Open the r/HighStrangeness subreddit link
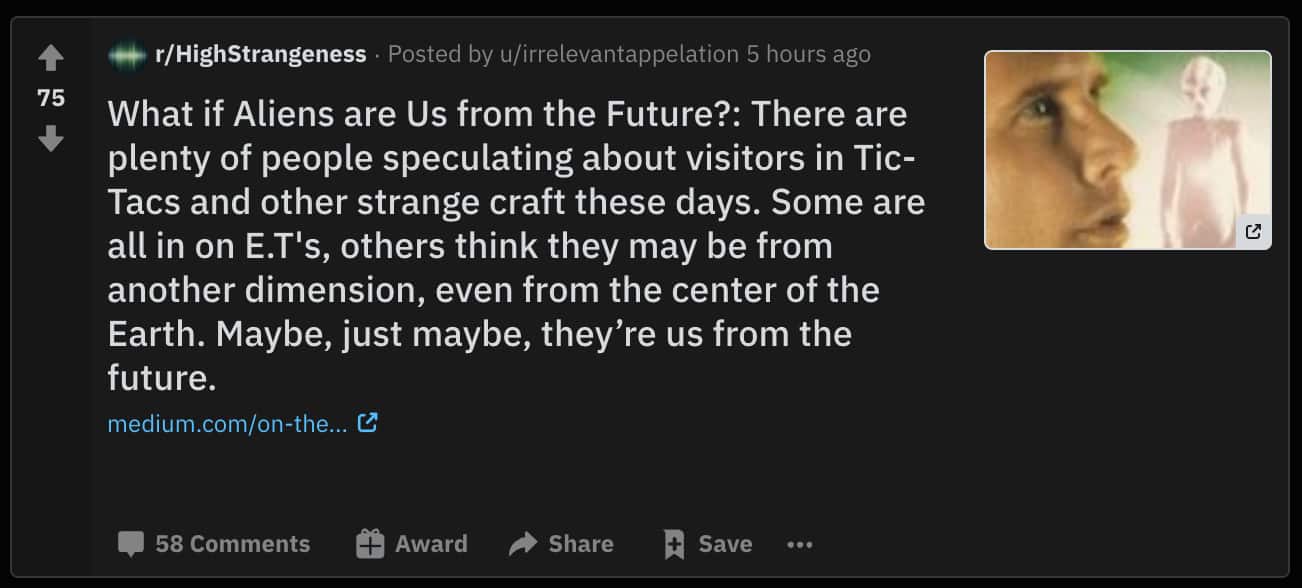The width and height of the screenshot is (1302, 588). click(260, 54)
